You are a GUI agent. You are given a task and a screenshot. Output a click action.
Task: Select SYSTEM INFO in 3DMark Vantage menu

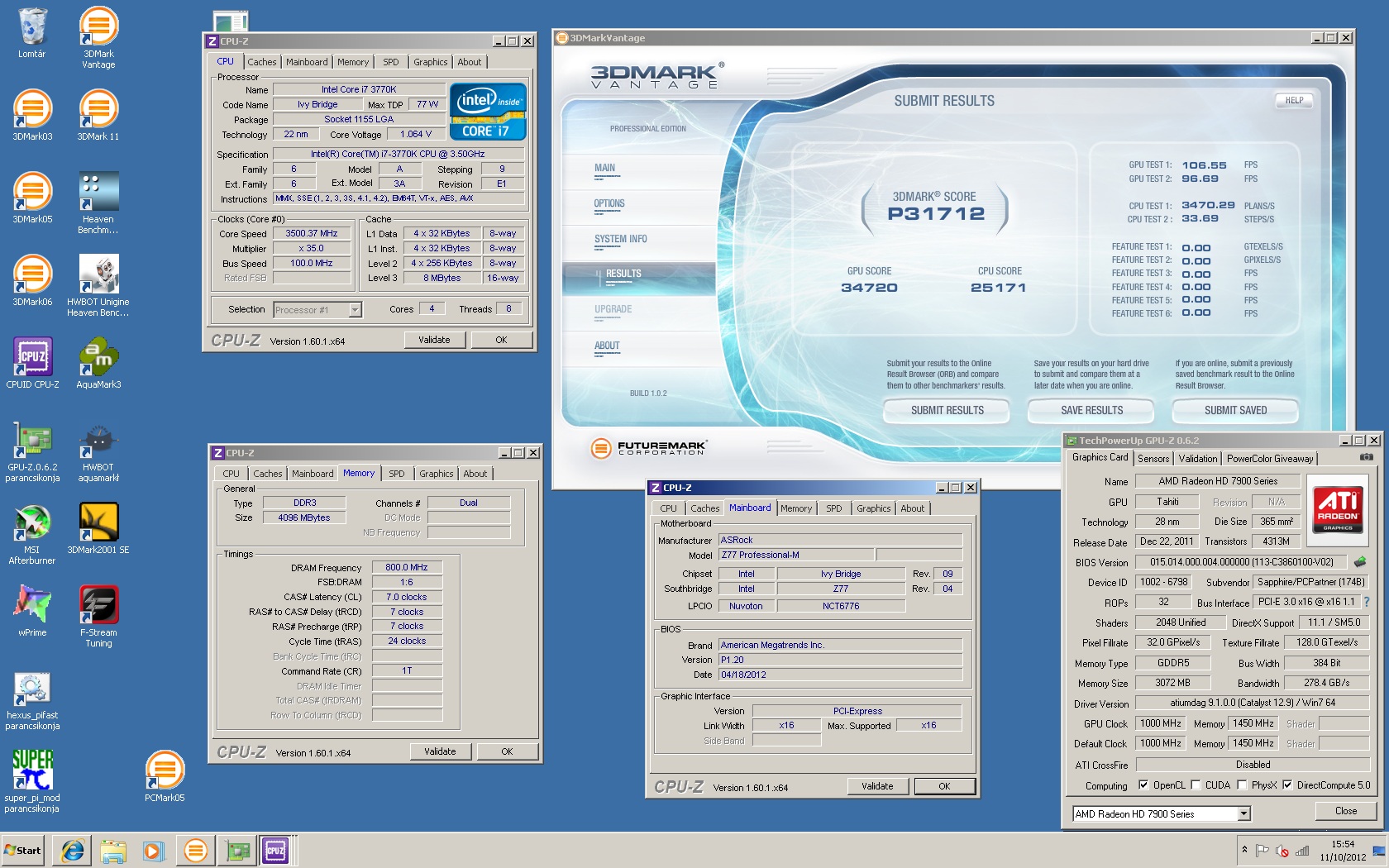(620, 240)
